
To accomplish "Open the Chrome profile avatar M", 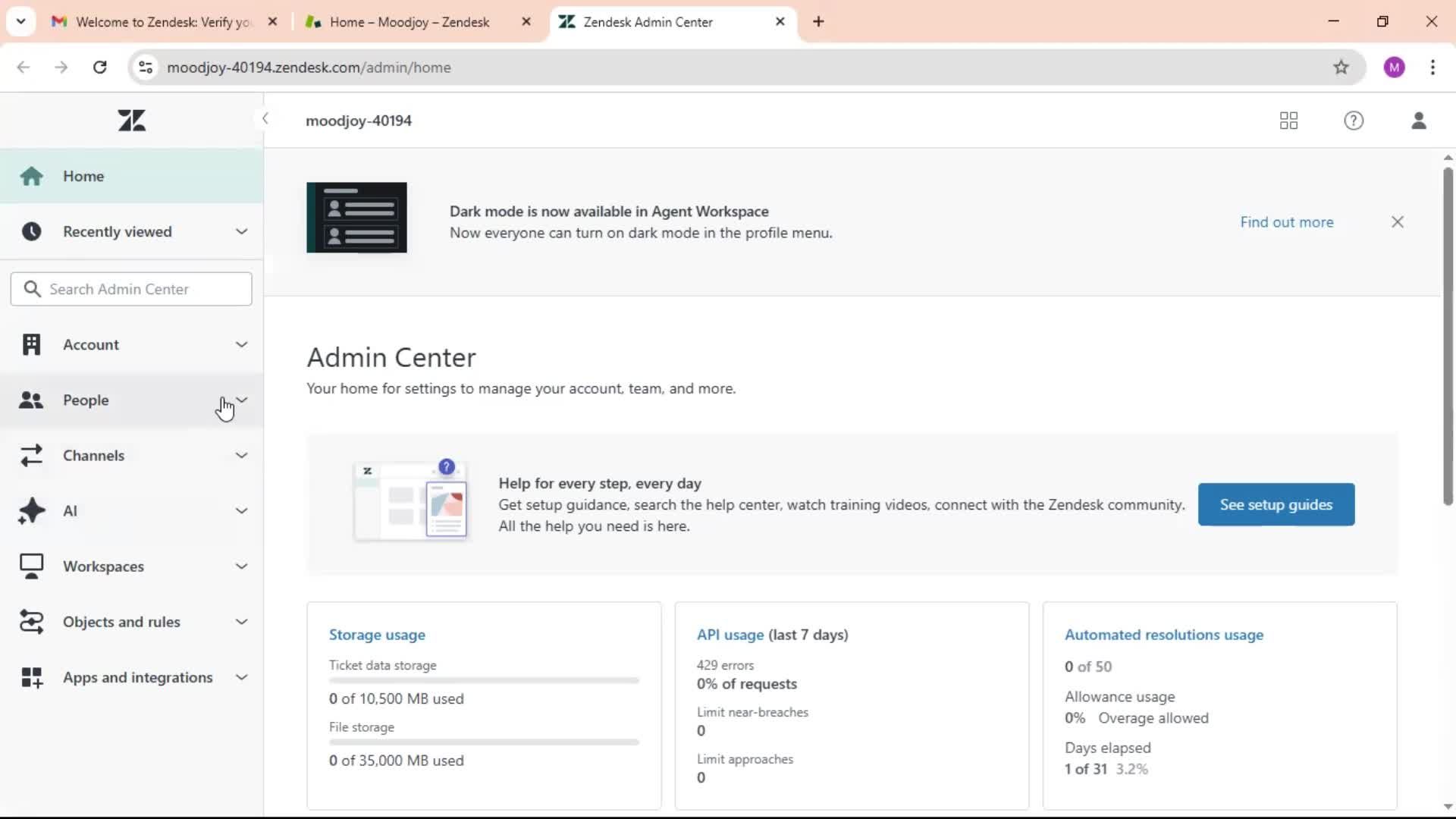I will 1394,67.
